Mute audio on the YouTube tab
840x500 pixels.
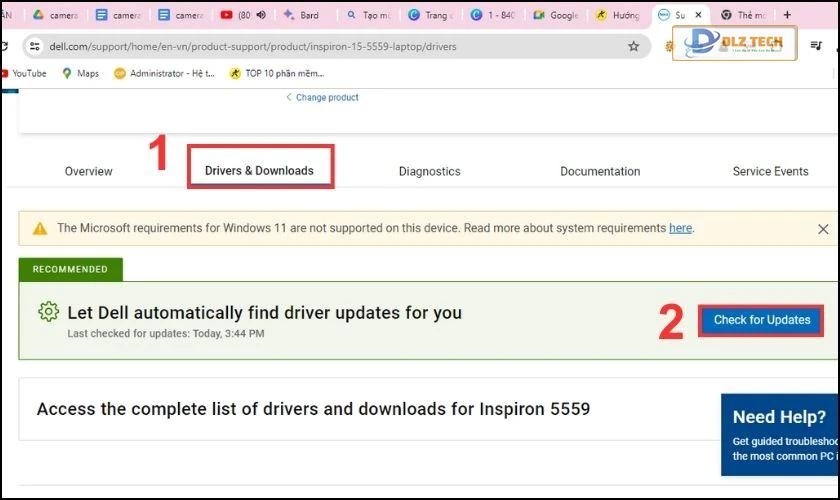(x=261, y=15)
